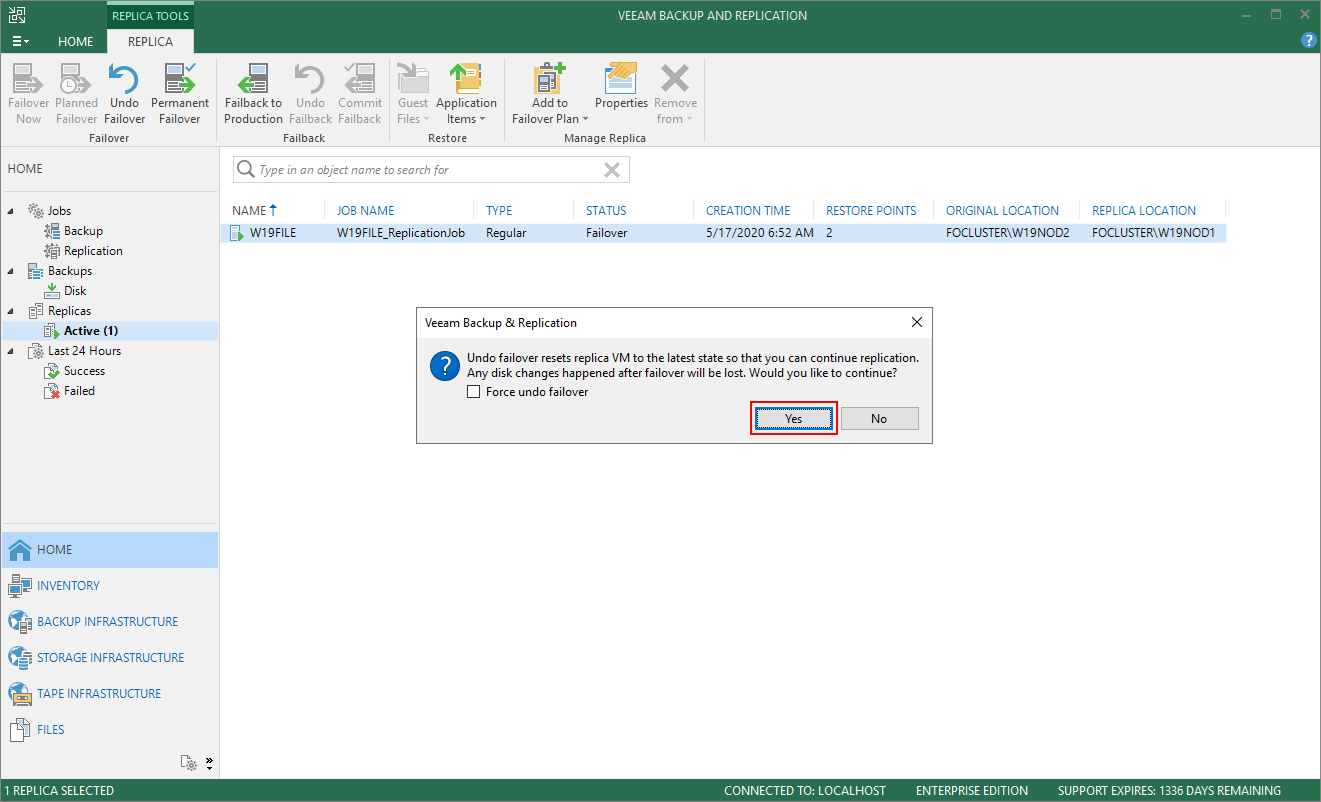The image size is (1321, 802).
Task: Clear the search box with X
Action: (x=612, y=170)
